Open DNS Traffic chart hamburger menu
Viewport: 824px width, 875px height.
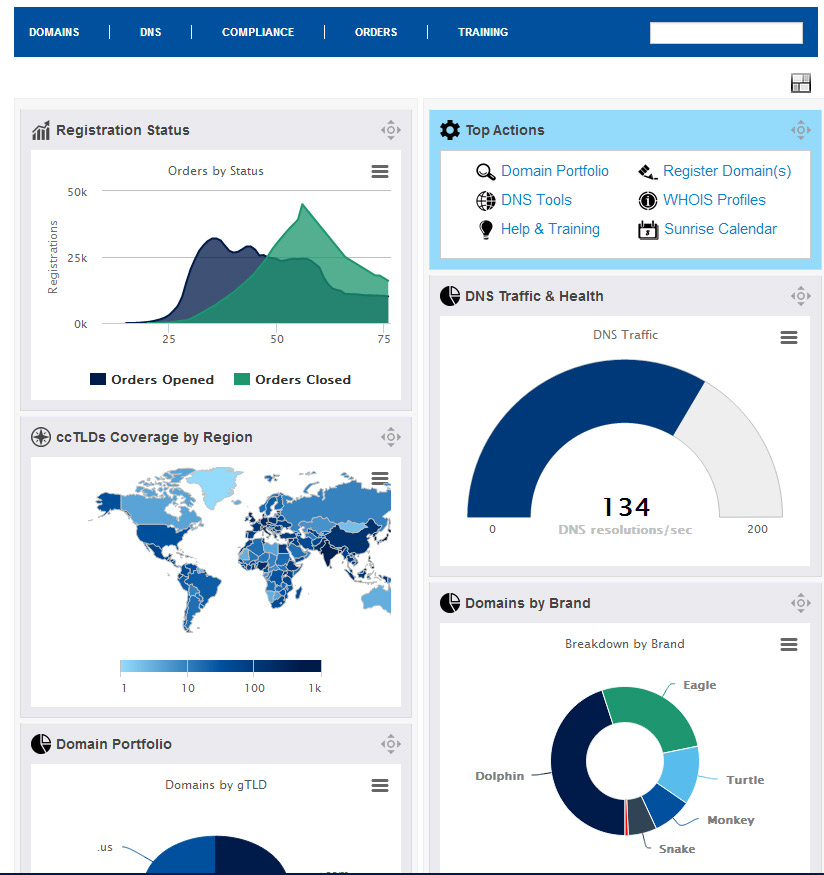[788, 337]
